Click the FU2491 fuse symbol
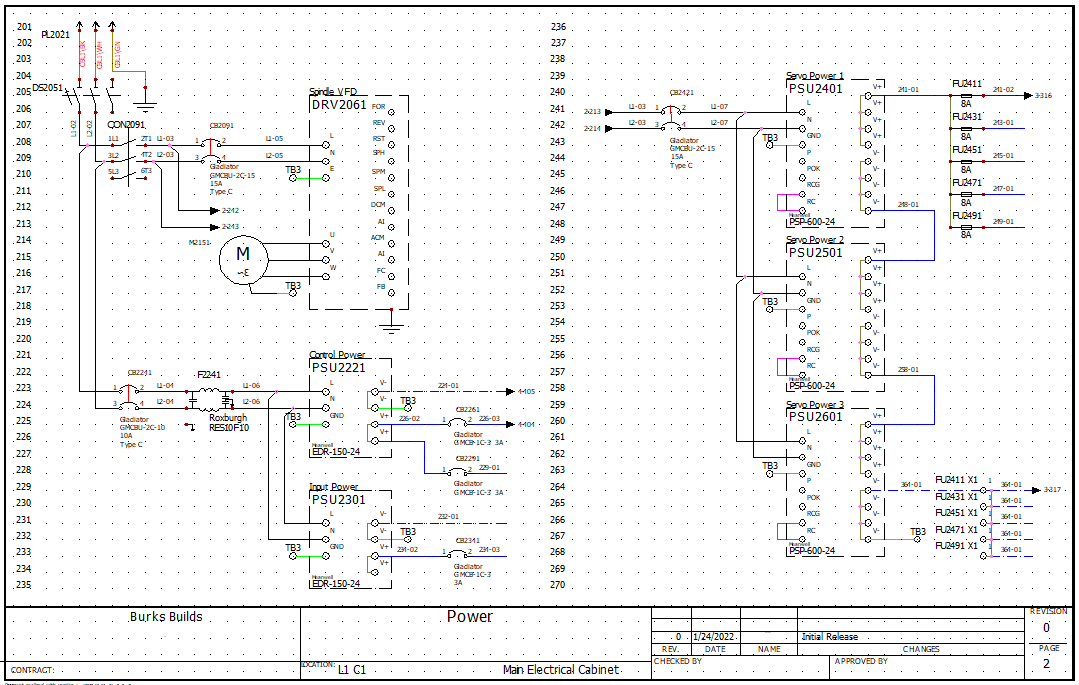1079x685 pixels. (x=966, y=226)
